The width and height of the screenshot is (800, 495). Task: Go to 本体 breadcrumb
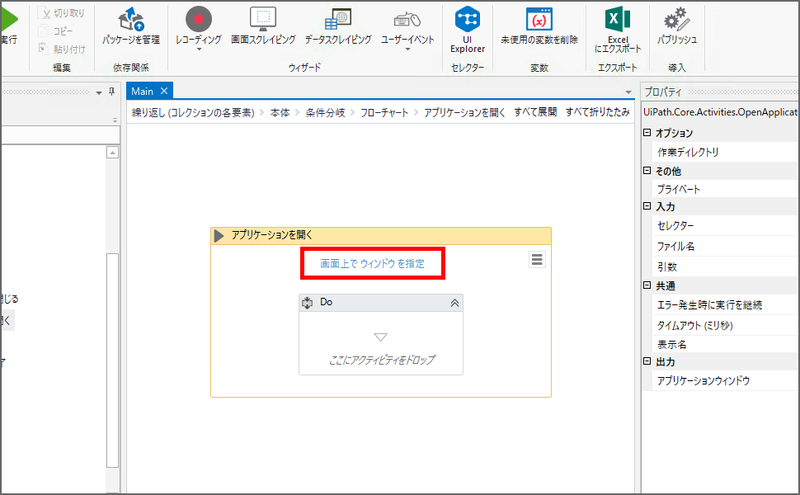(280, 113)
